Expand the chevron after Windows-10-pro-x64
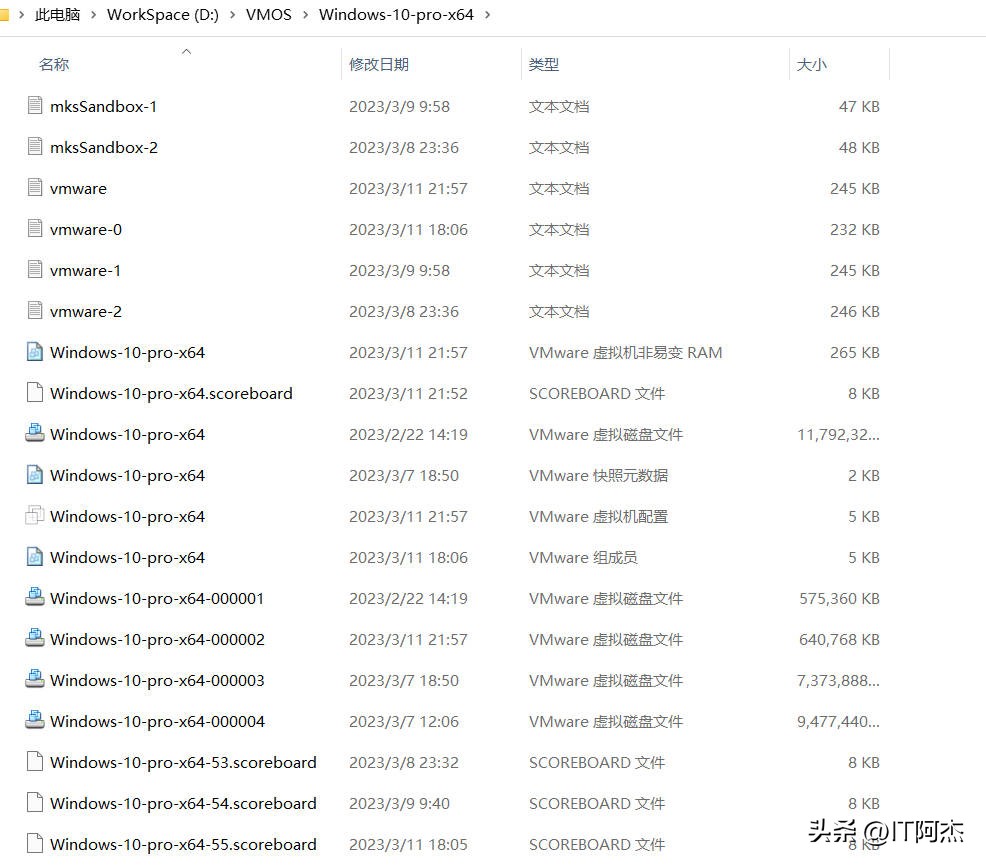 tap(487, 15)
